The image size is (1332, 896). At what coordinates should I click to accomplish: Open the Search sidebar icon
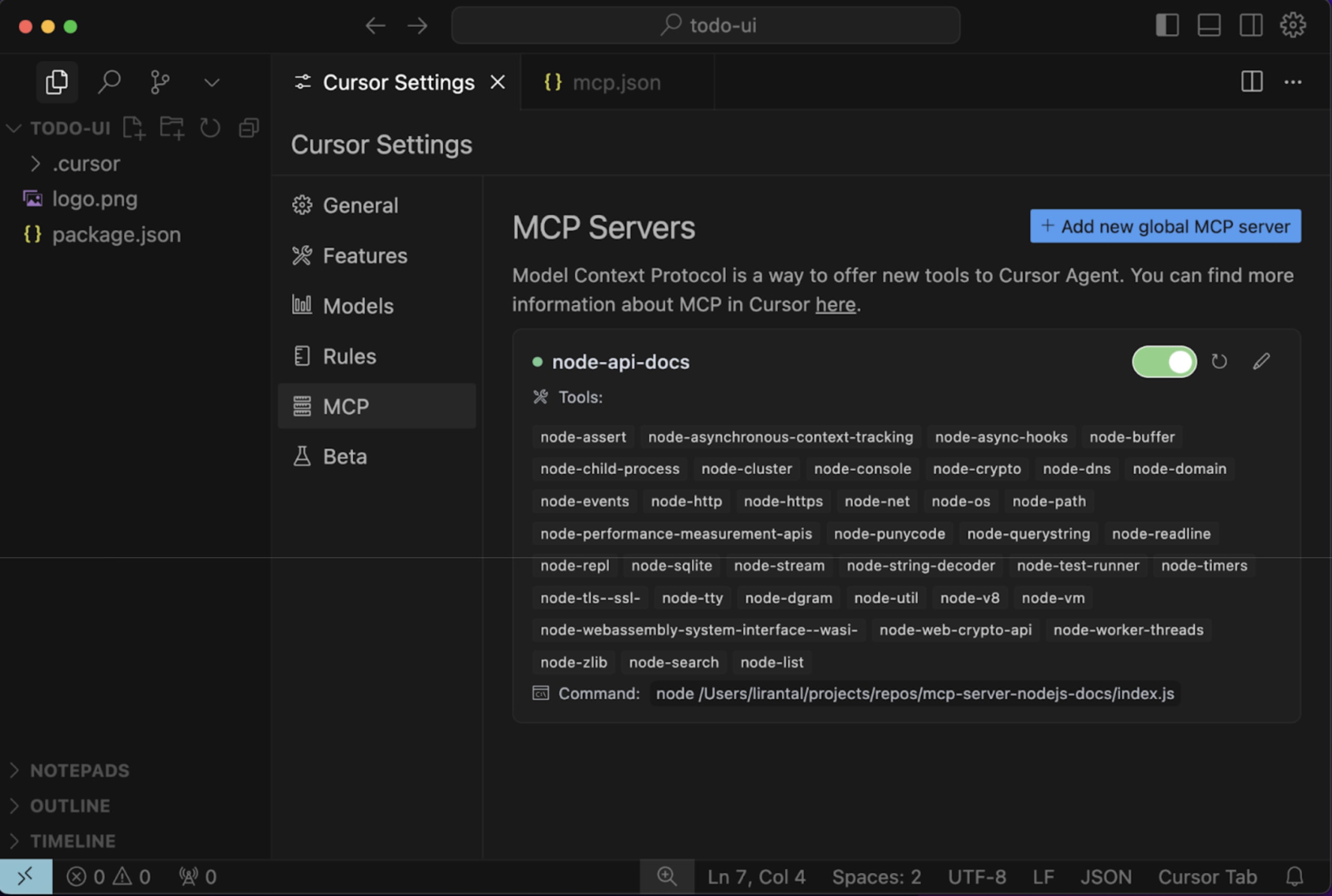[x=109, y=82]
